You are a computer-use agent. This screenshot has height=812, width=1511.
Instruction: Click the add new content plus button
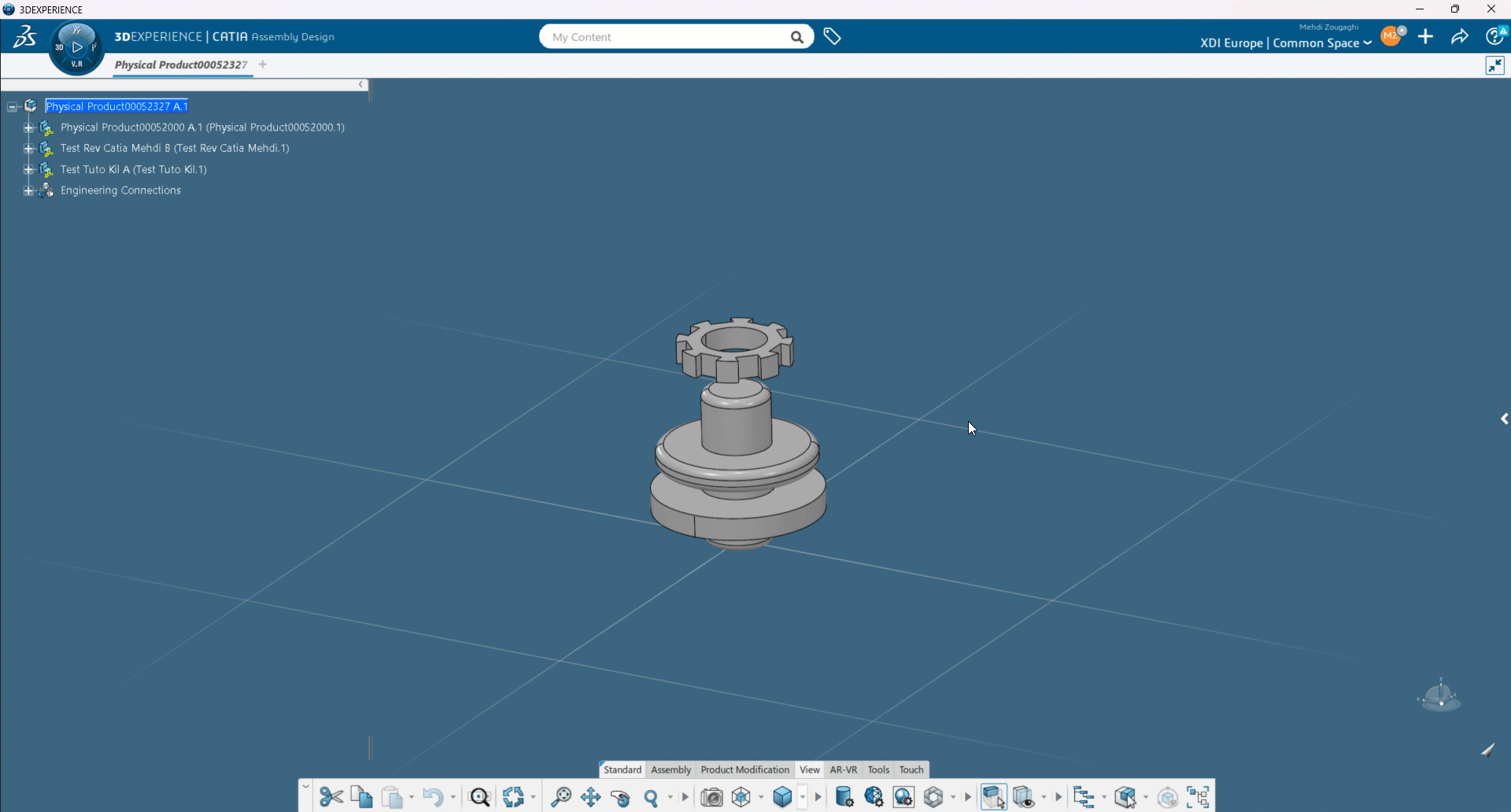1427,36
